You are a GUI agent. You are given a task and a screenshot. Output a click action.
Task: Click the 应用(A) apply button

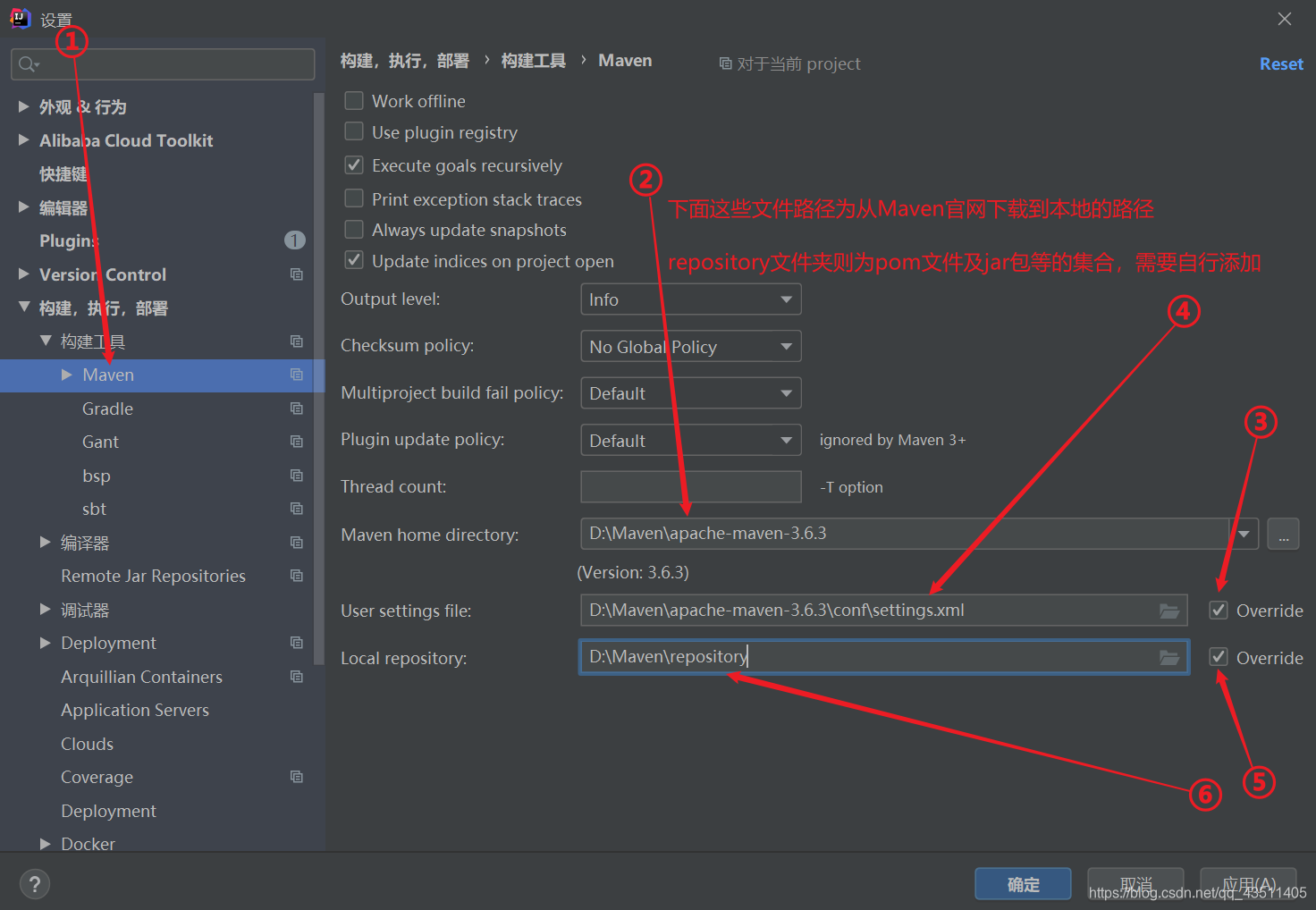[x=1249, y=884]
